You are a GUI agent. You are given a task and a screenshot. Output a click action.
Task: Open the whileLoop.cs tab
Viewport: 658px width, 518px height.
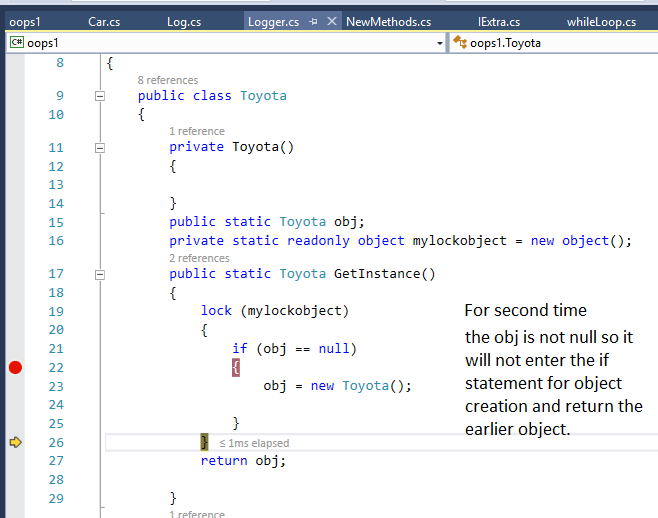601,21
